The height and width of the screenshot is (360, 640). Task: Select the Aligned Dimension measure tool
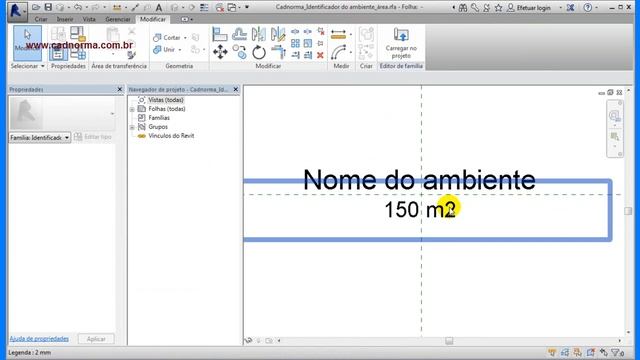(x=338, y=35)
